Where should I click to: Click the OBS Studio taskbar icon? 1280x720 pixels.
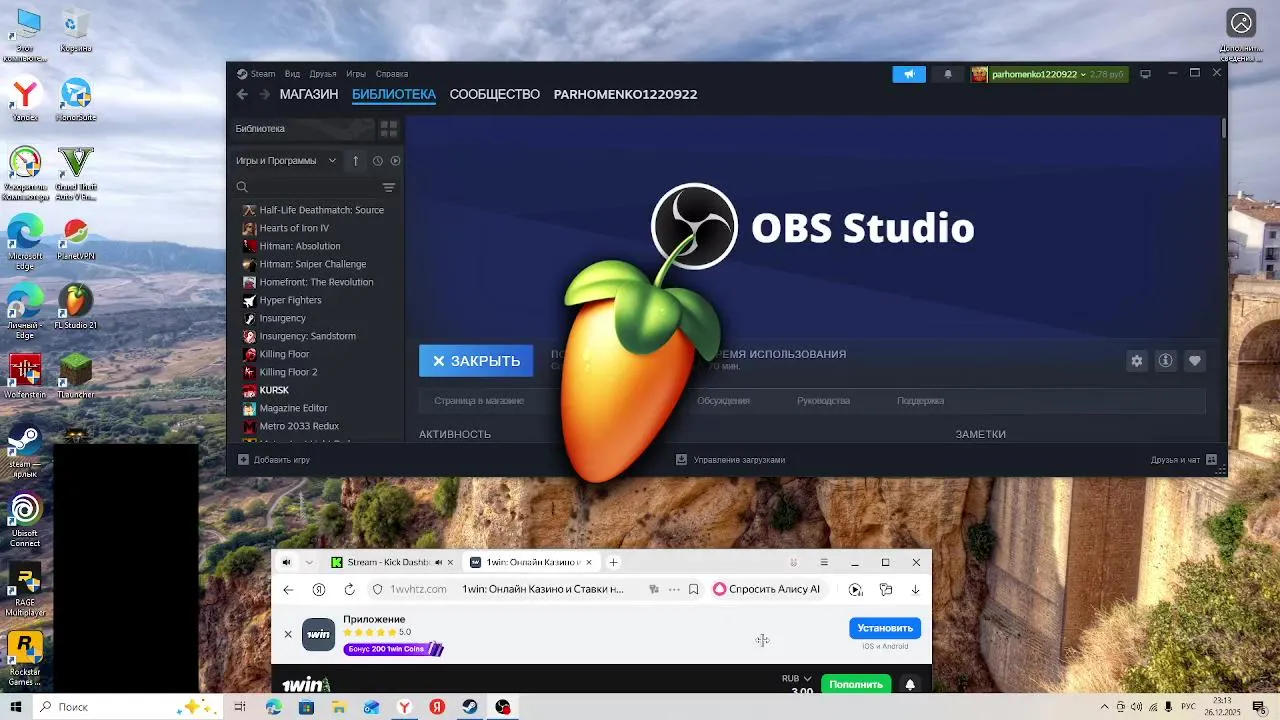(x=503, y=707)
